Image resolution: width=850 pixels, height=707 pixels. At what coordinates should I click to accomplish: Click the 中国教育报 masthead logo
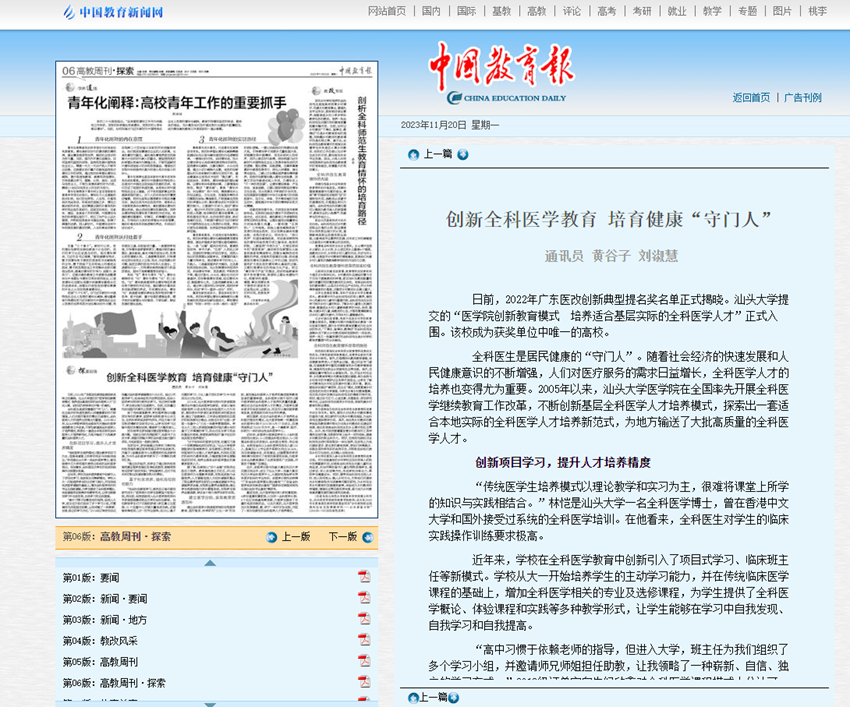pos(503,72)
